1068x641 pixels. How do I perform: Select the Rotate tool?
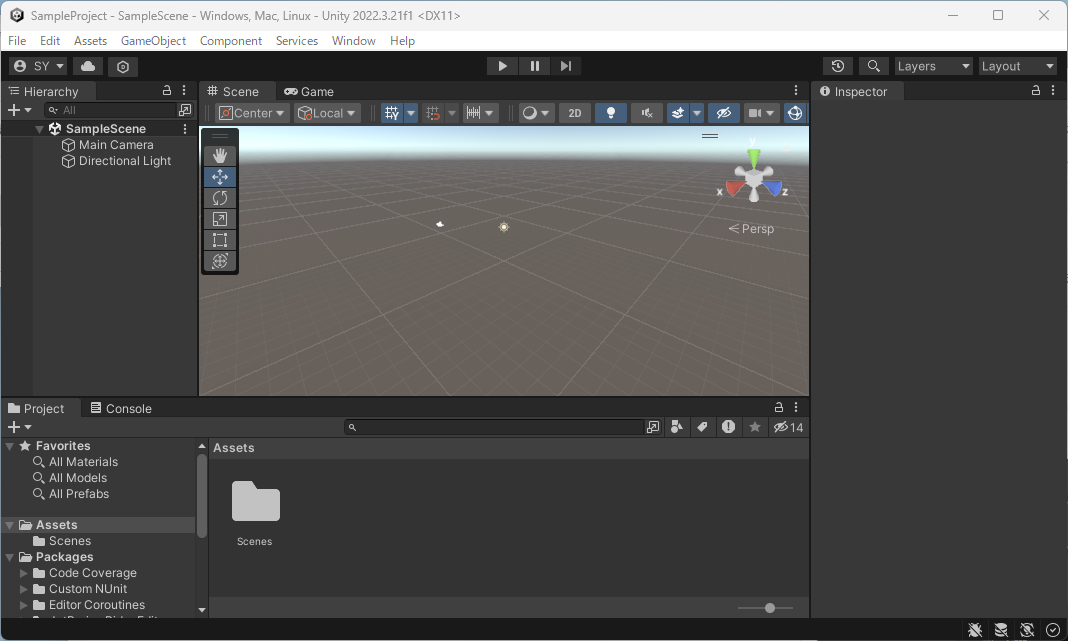point(219,198)
